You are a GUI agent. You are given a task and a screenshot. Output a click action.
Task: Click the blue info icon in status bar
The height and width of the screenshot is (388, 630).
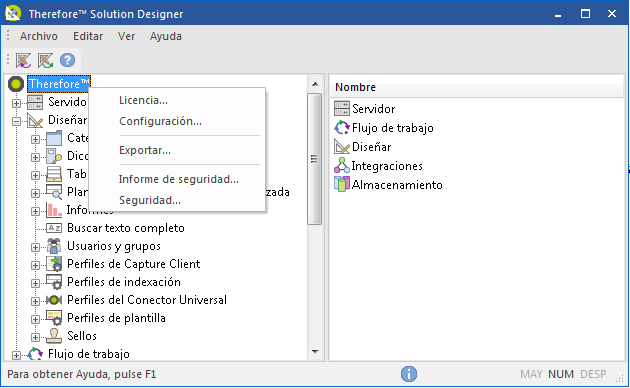click(409, 374)
